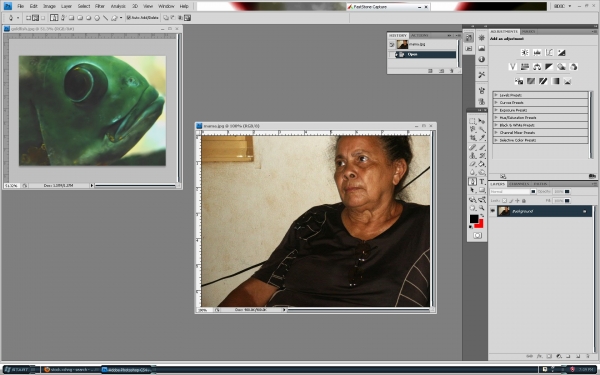Add an Invert adjustment
The image size is (600, 375).
click(x=519, y=81)
